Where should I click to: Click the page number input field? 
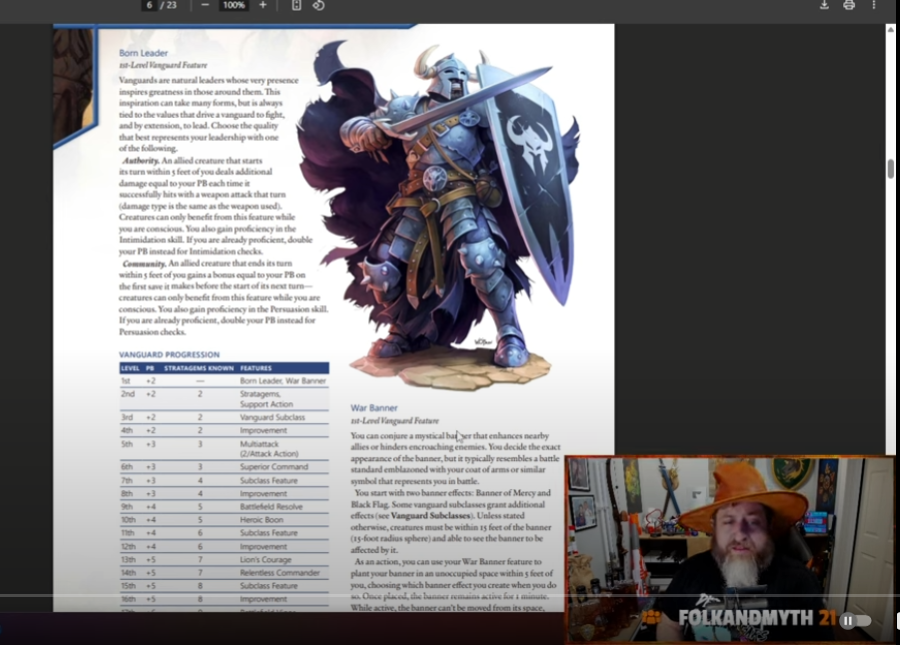(x=149, y=5)
